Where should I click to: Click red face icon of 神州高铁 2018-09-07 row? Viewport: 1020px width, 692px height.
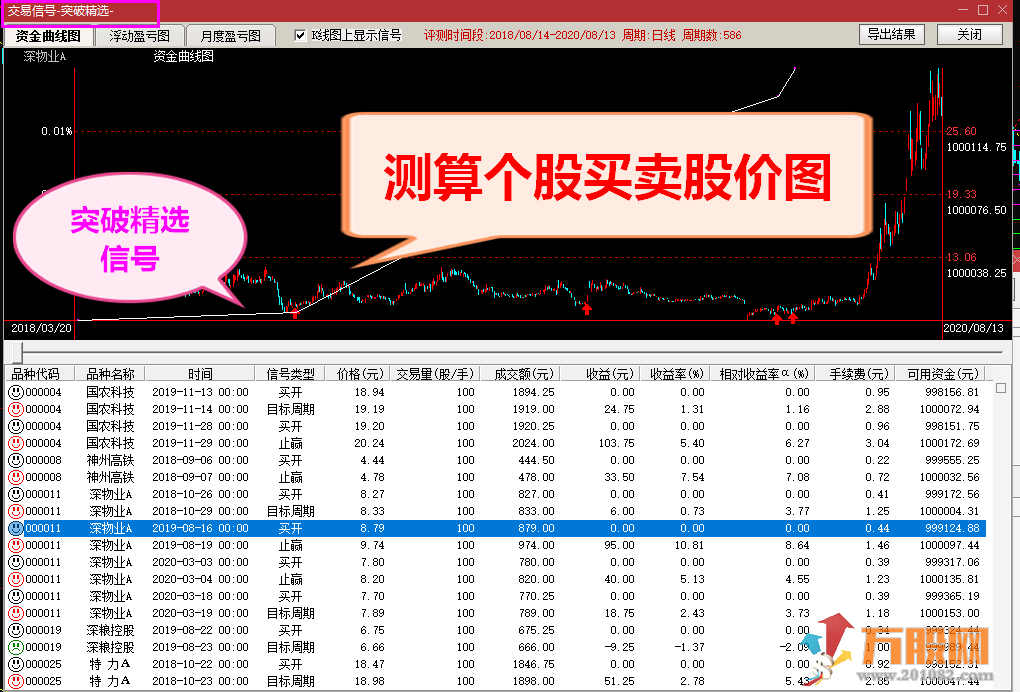click(16, 477)
